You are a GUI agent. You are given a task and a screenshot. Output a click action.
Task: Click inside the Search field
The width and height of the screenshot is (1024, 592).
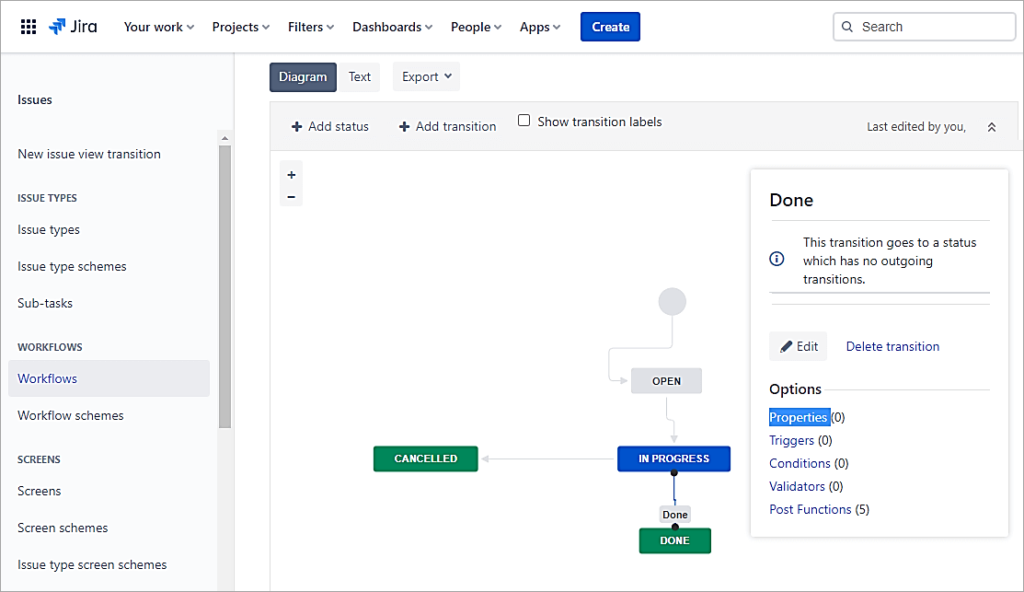[x=924, y=27]
